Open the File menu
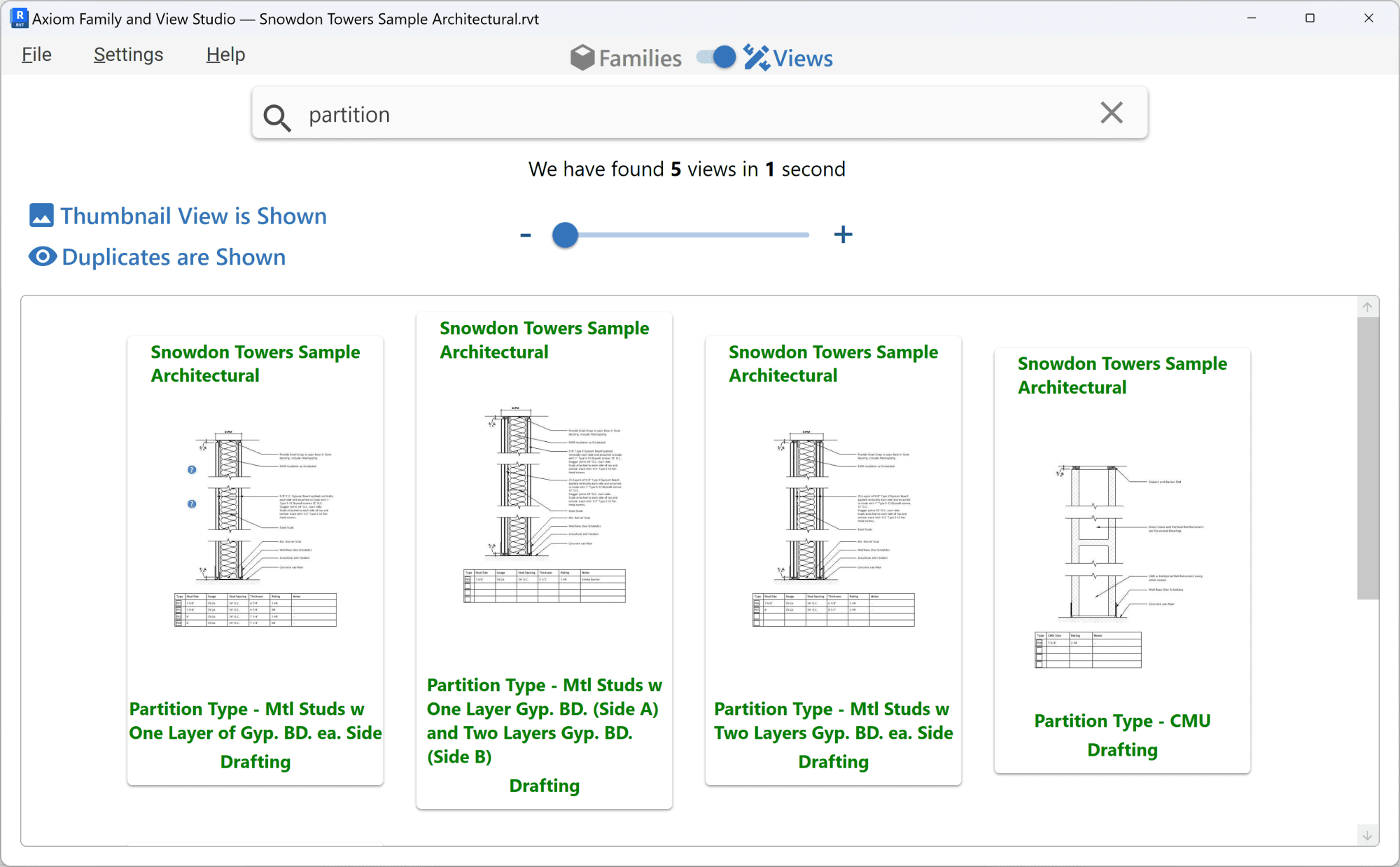This screenshot has height=867, width=1400. pyautogui.click(x=36, y=55)
